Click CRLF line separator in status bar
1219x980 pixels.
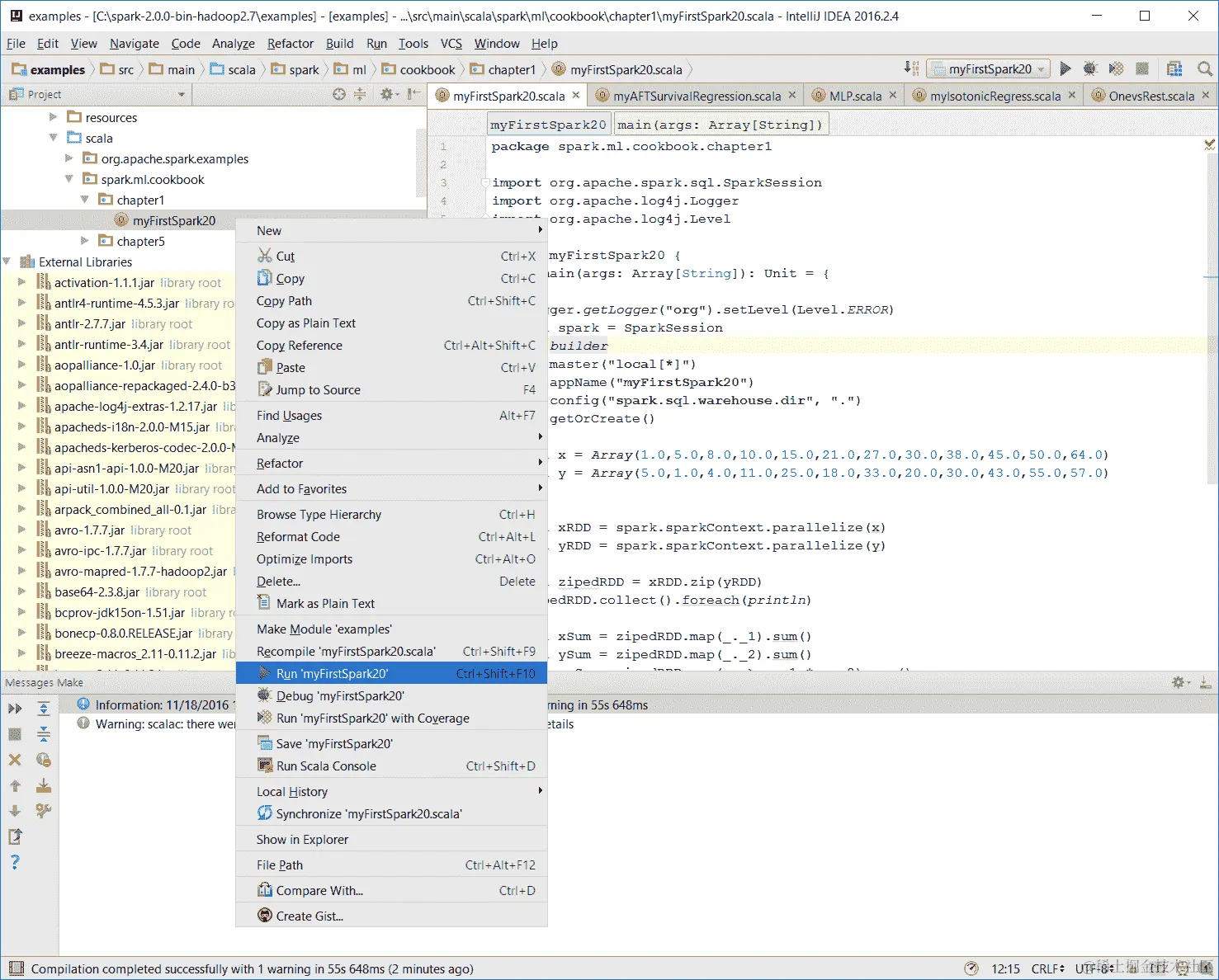click(1048, 968)
